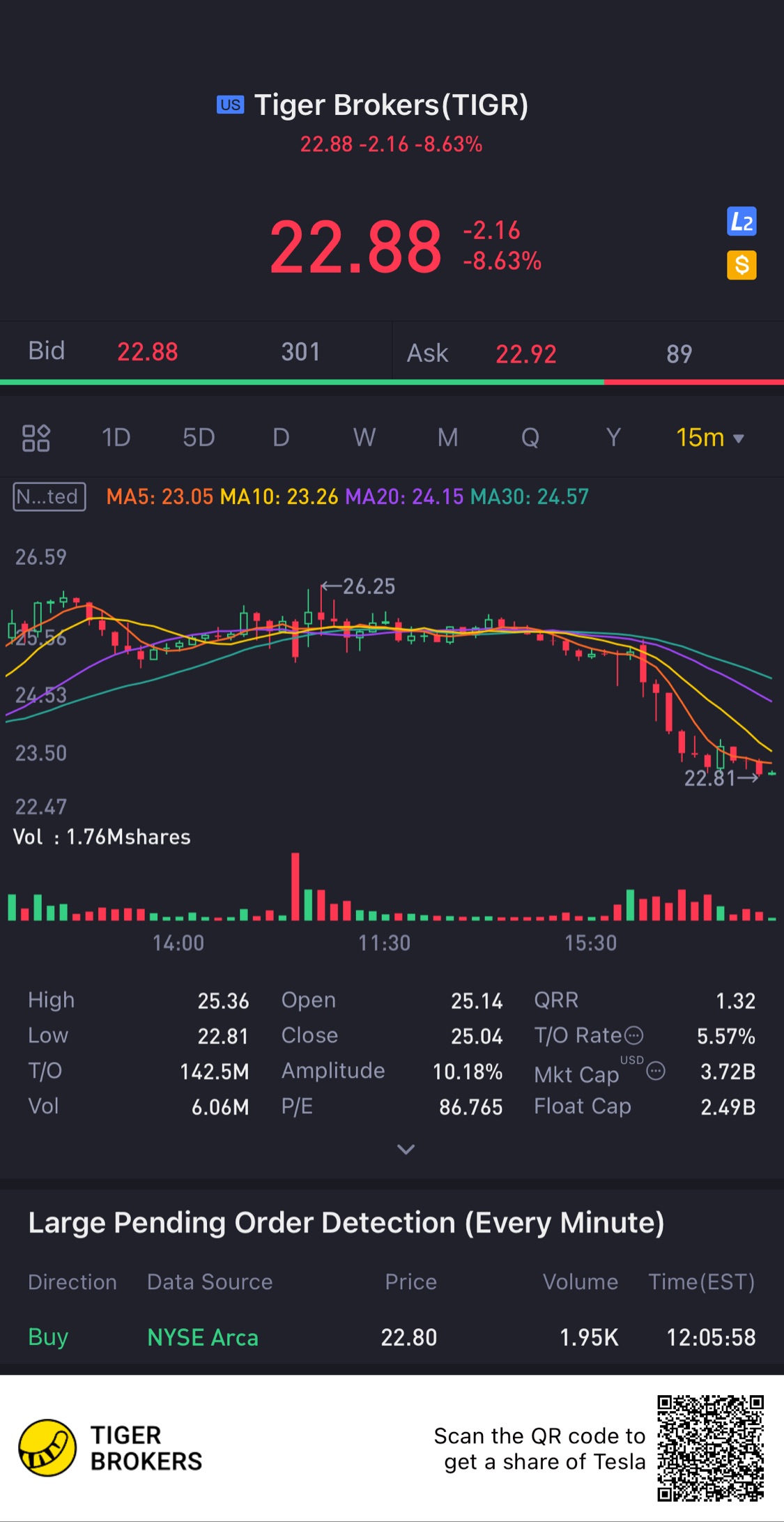Tap the MA10: 23.26 indicator label
The image size is (784, 1522).
coord(279,497)
